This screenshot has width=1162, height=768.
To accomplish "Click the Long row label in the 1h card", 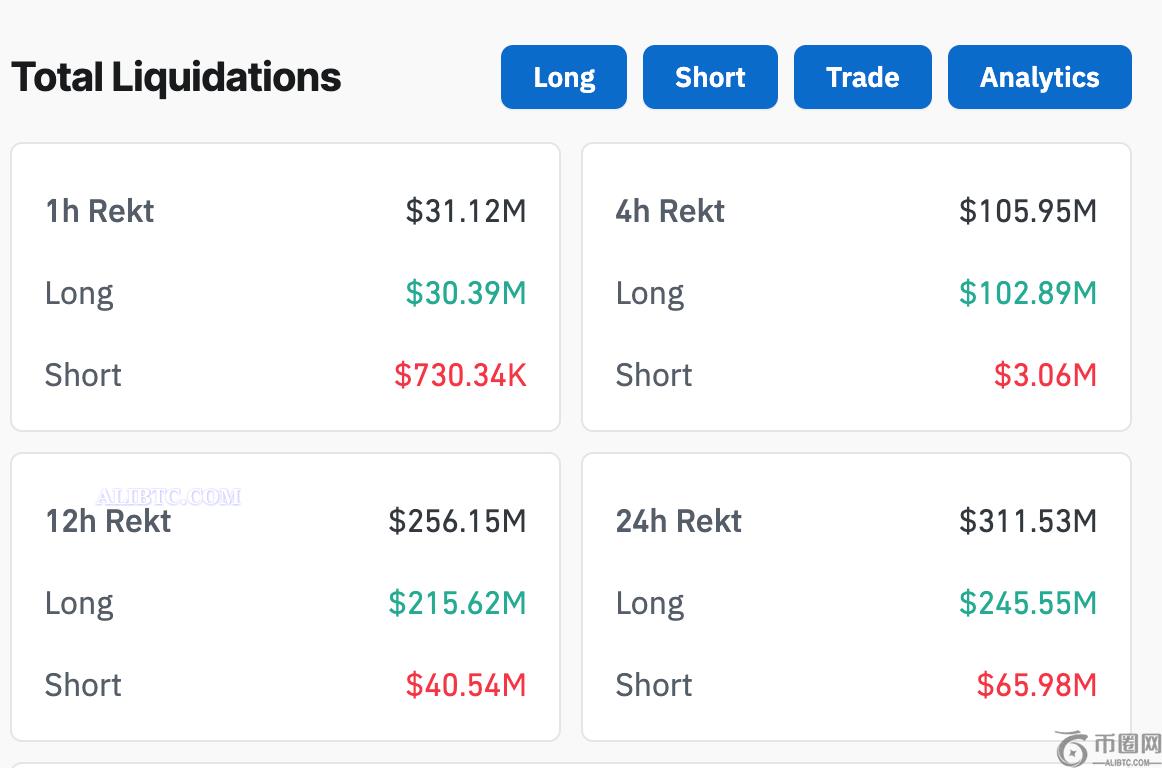I will coord(79,294).
